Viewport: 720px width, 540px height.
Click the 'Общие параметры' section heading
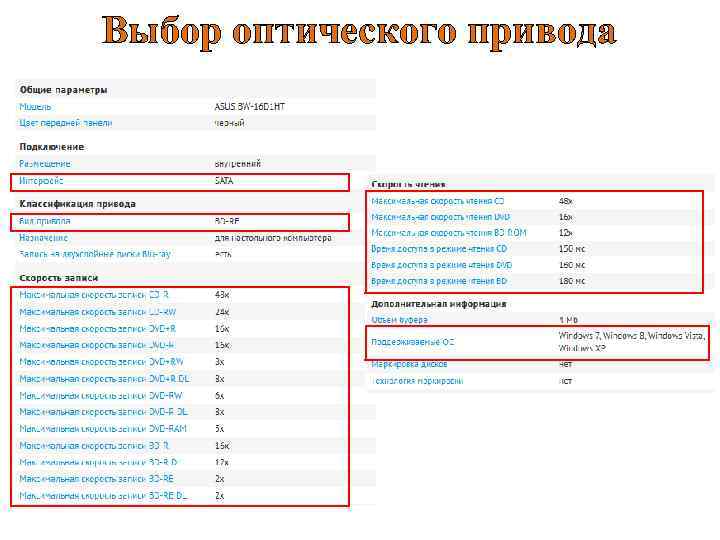click(x=63, y=90)
